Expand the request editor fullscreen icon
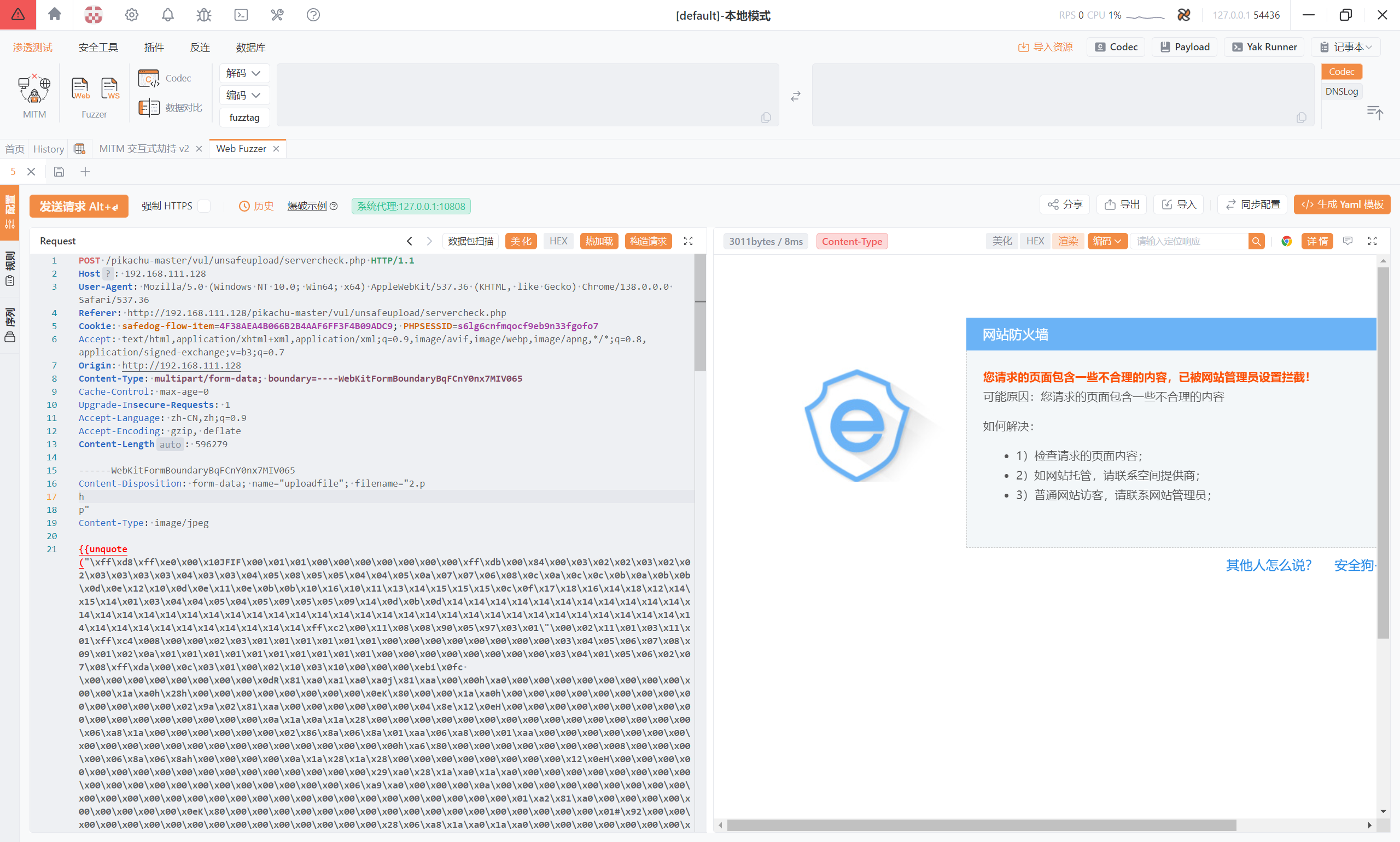This screenshot has width=1400, height=842. pyautogui.click(x=688, y=241)
